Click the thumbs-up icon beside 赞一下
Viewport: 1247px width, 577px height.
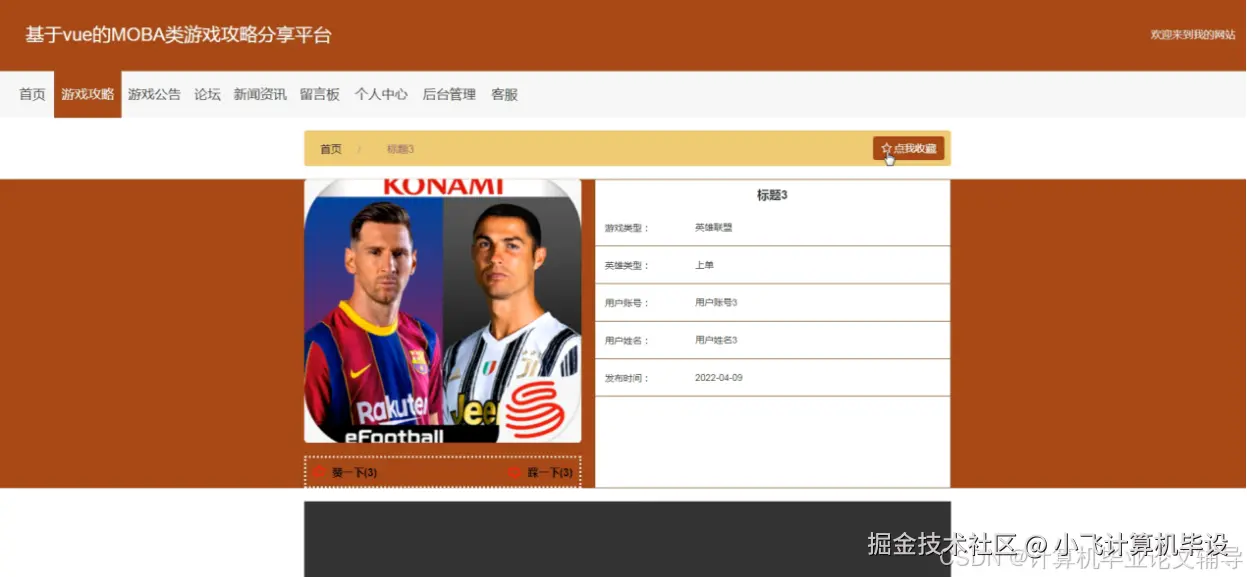[x=319, y=471]
